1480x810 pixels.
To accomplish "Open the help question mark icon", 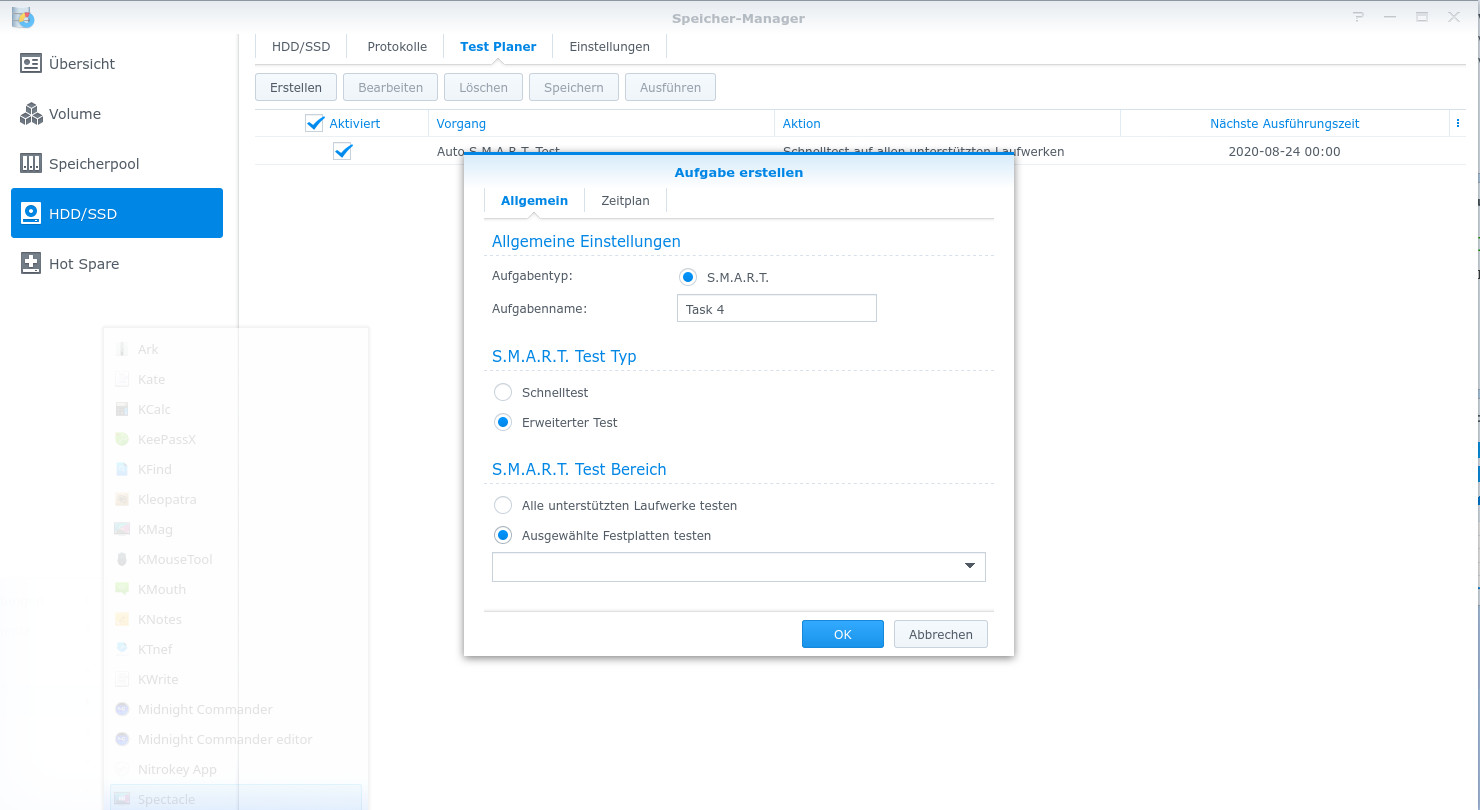I will click(1358, 17).
